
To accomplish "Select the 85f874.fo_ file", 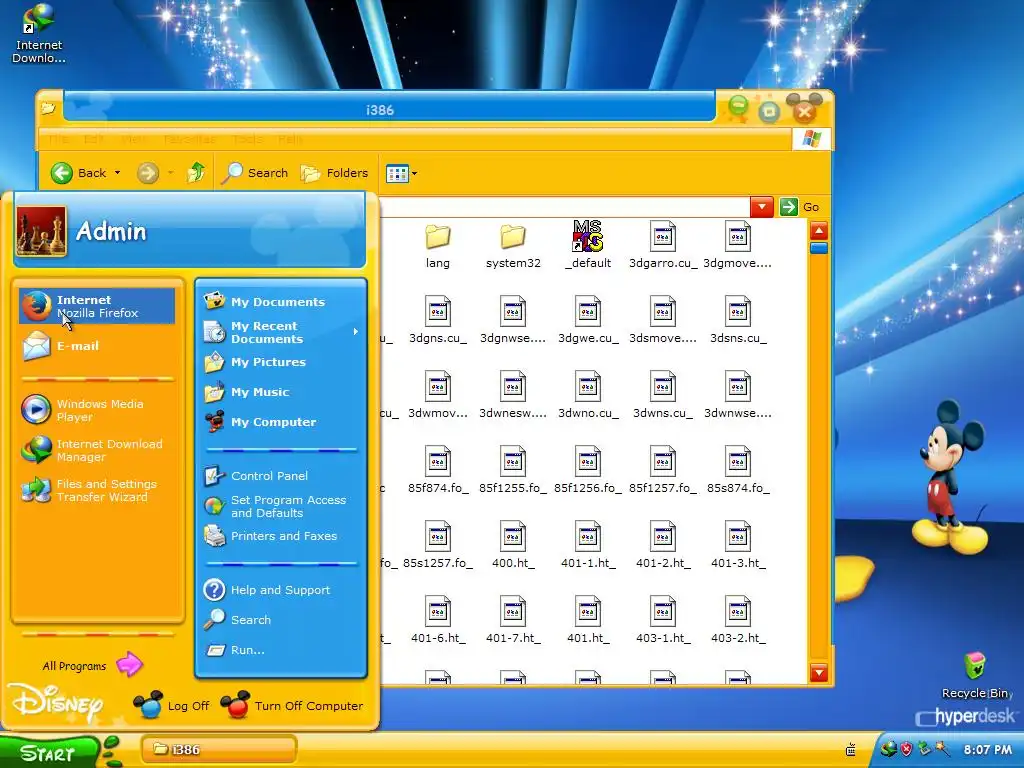I will coord(438,470).
